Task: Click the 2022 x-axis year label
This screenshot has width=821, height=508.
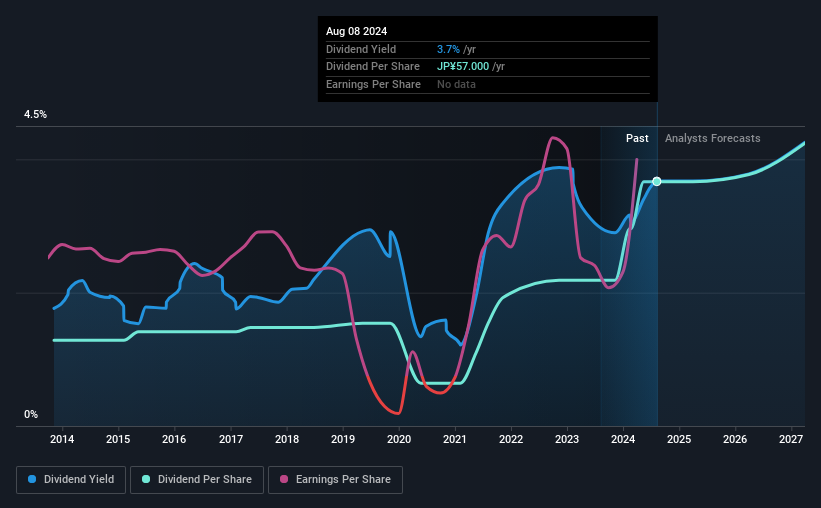Action: tap(511, 439)
